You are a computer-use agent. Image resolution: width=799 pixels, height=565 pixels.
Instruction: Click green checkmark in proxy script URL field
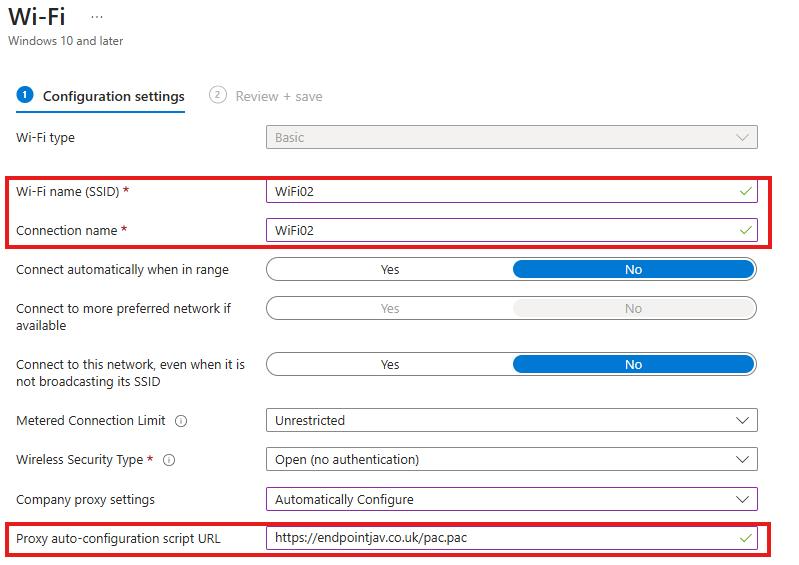click(x=745, y=538)
